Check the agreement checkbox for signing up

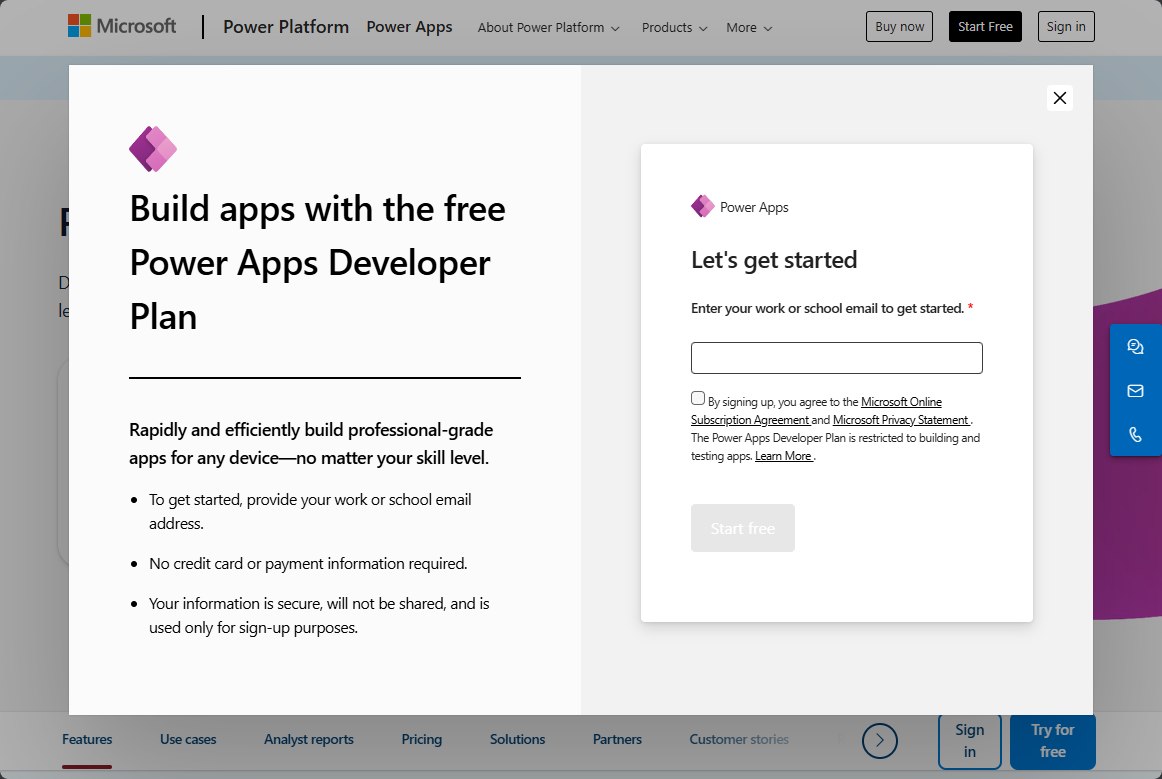[x=698, y=398]
